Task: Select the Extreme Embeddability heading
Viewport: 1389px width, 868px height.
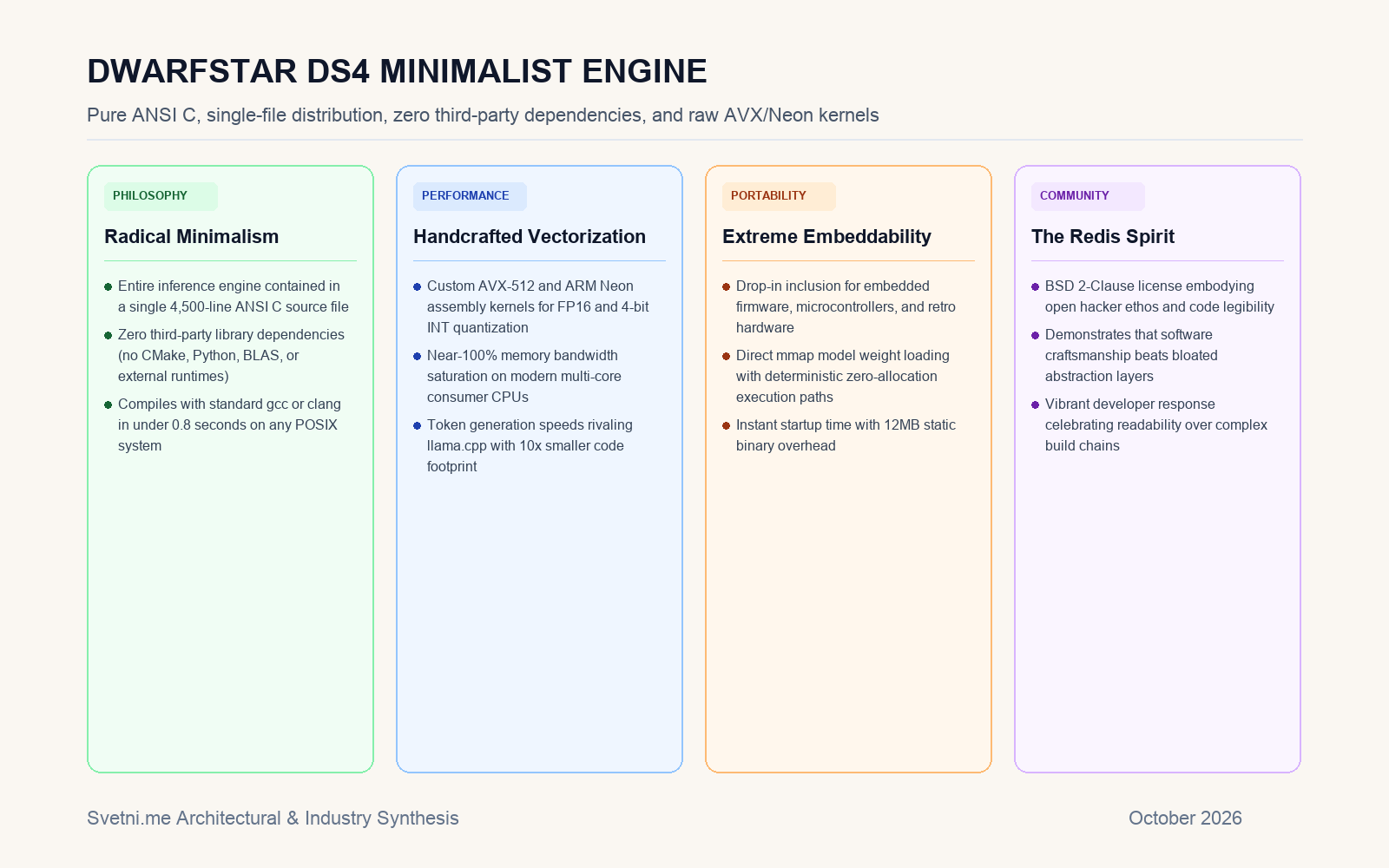Action: pos(826,236)
